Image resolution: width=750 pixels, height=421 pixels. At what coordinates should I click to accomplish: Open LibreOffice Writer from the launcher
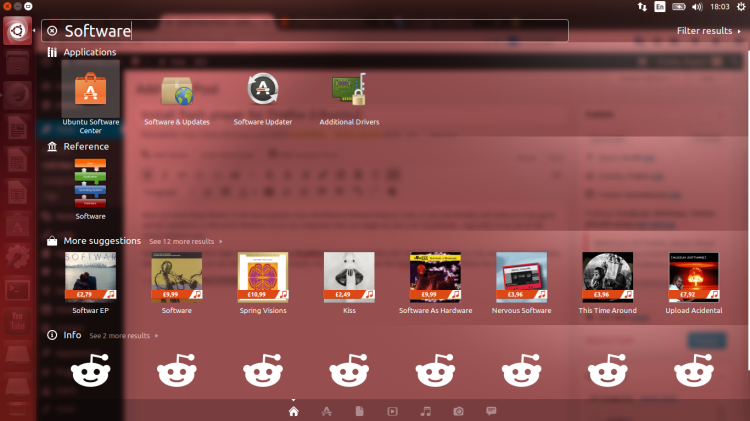coord(17,128)
